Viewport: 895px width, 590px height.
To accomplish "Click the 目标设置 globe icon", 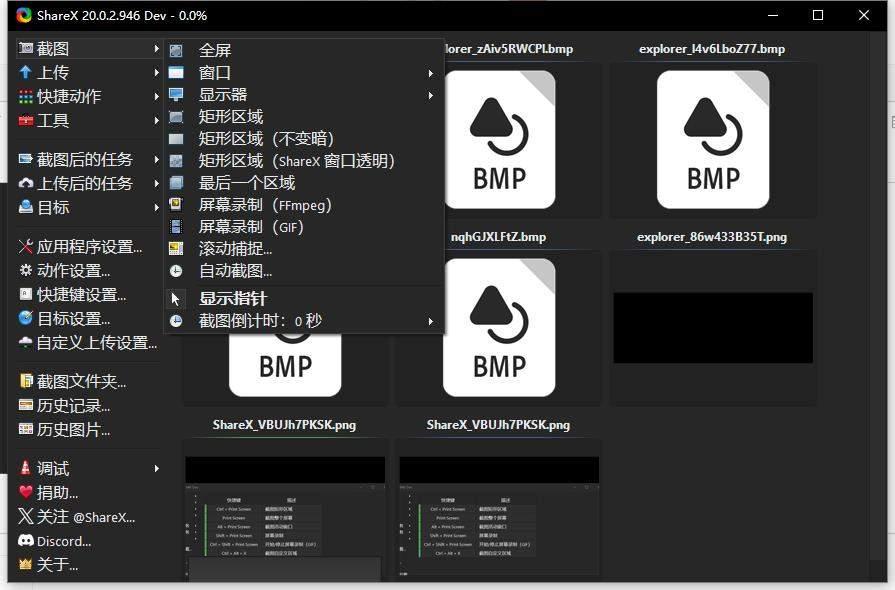I will 26,318.
